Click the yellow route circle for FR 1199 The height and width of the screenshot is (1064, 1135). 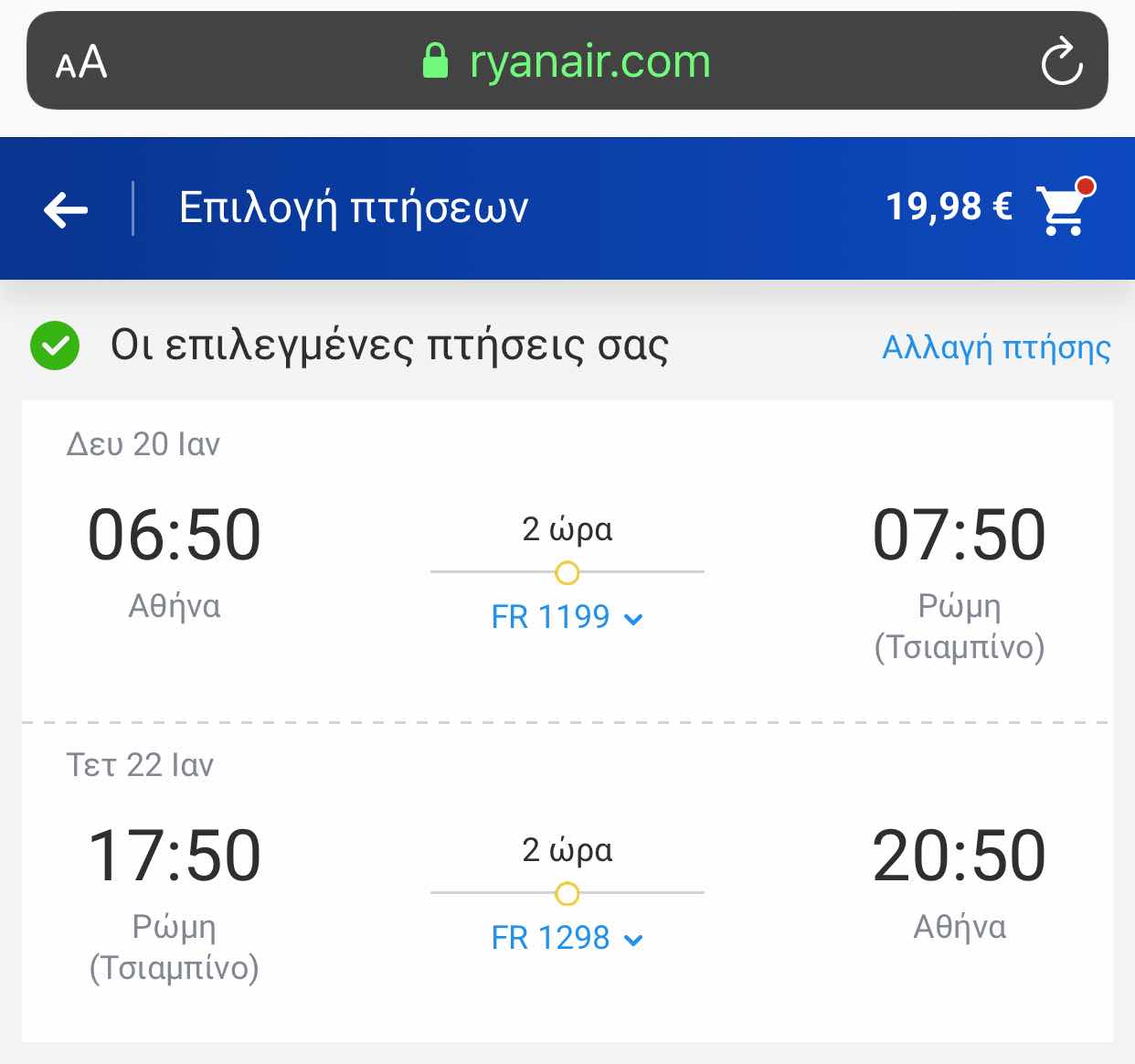[x=567, y=573]
